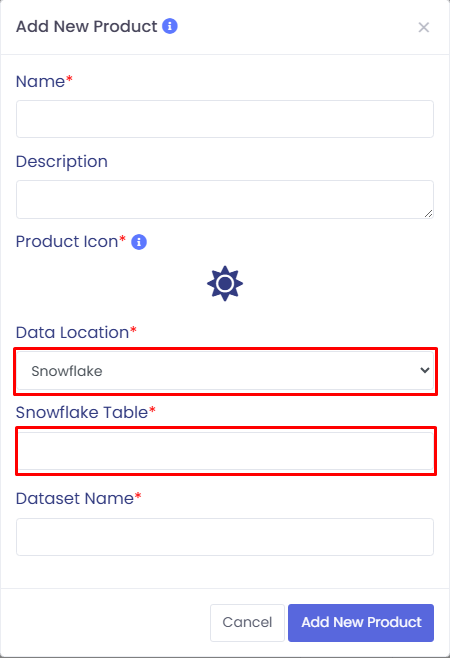Click the Dataset Name input field
The height and width of the screenshot is (658, 450).
[225, 537]
